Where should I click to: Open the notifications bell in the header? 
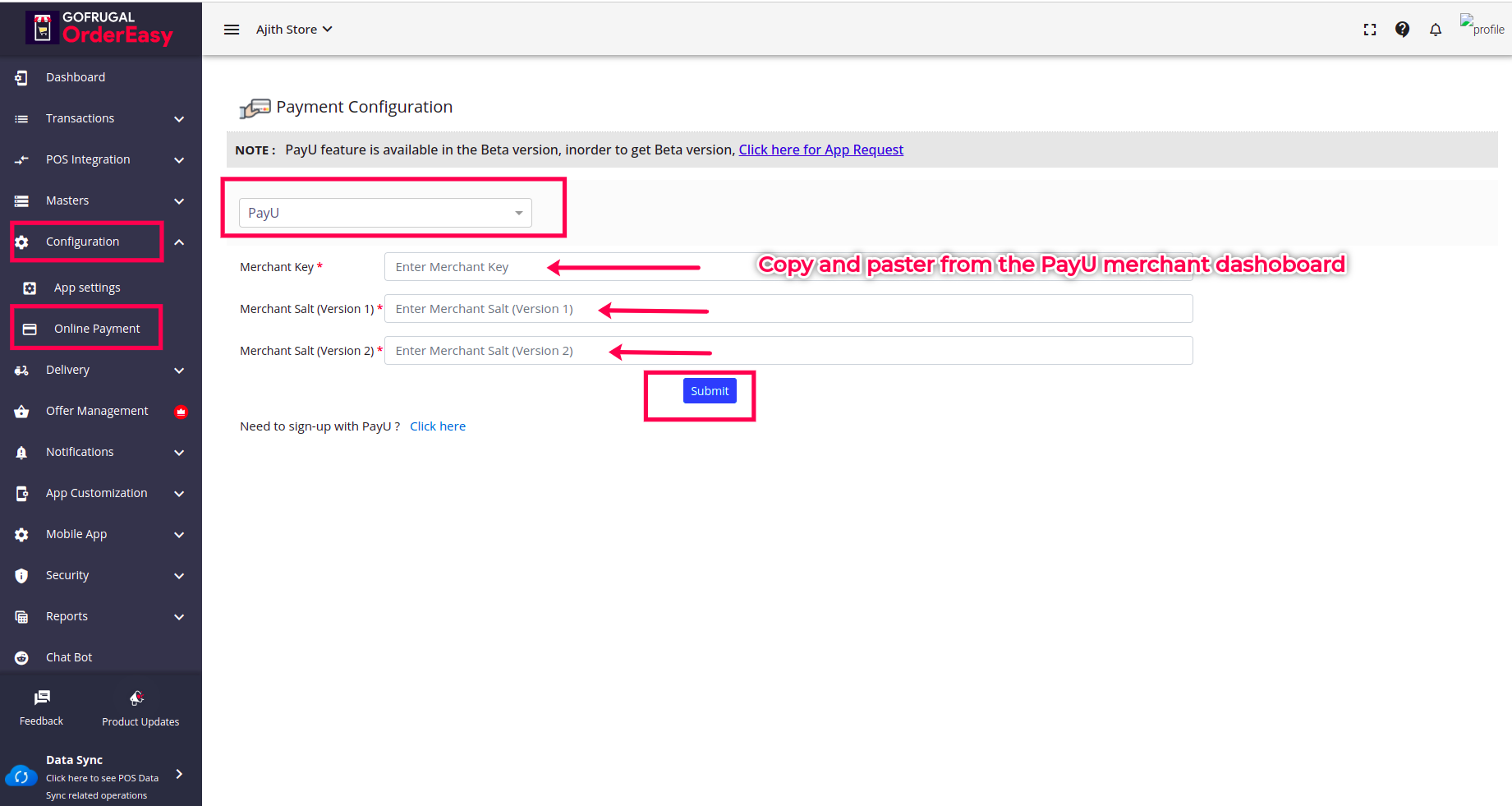click(1436, 30)
